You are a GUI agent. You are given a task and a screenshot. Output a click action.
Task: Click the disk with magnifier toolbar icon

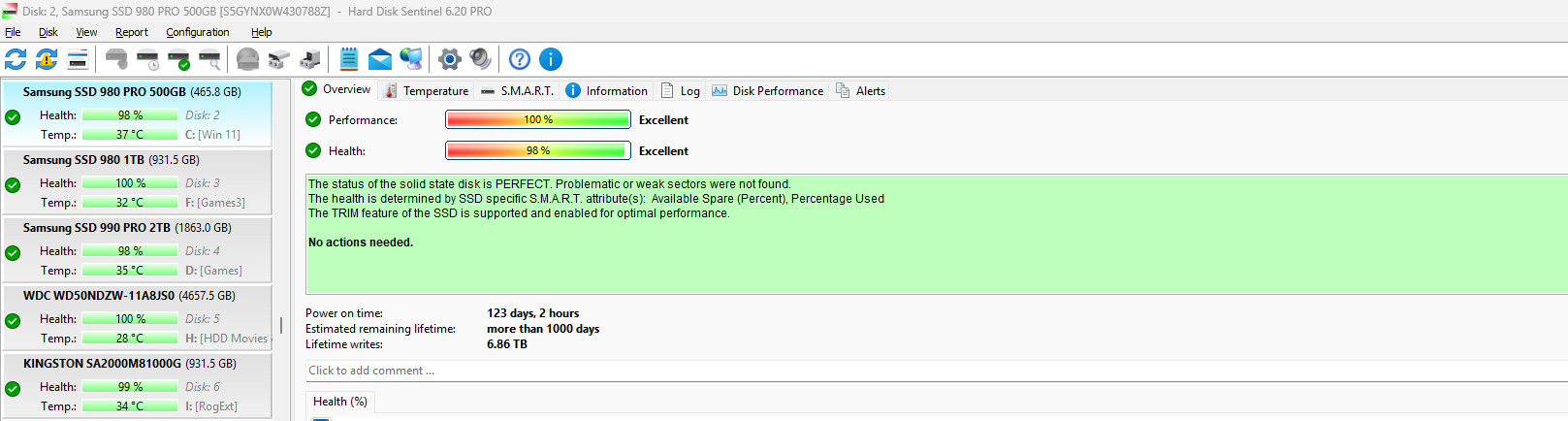[x=209, y=59]
